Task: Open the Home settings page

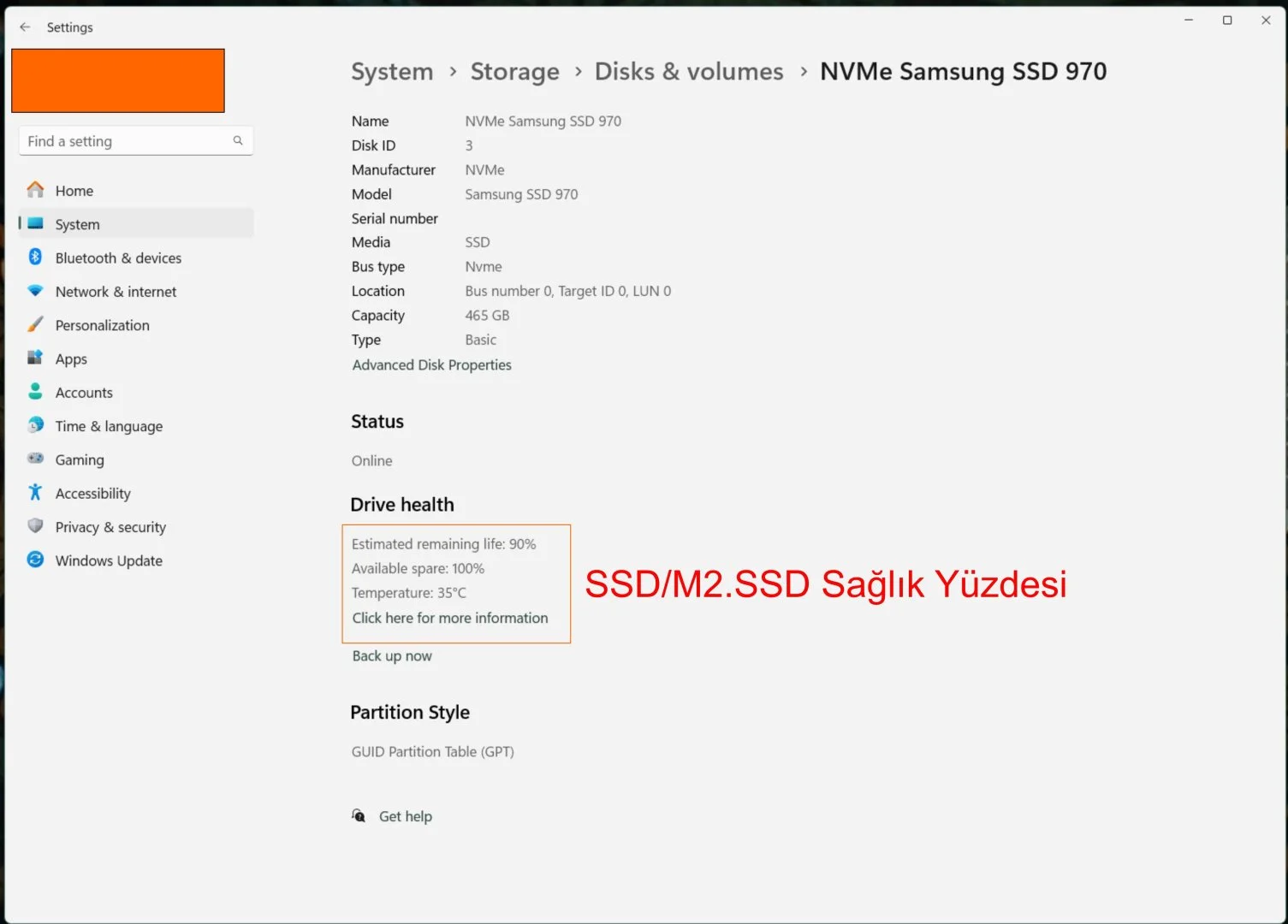Action: coord(136,191)
